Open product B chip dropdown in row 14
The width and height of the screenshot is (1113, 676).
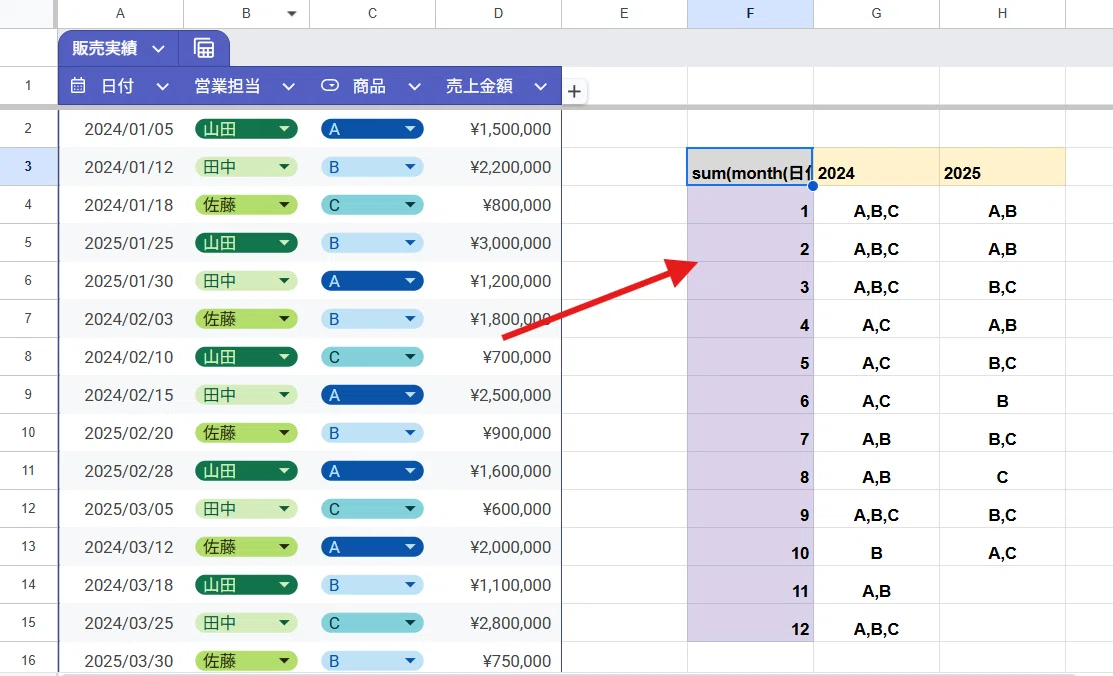(x=410, y=585)
